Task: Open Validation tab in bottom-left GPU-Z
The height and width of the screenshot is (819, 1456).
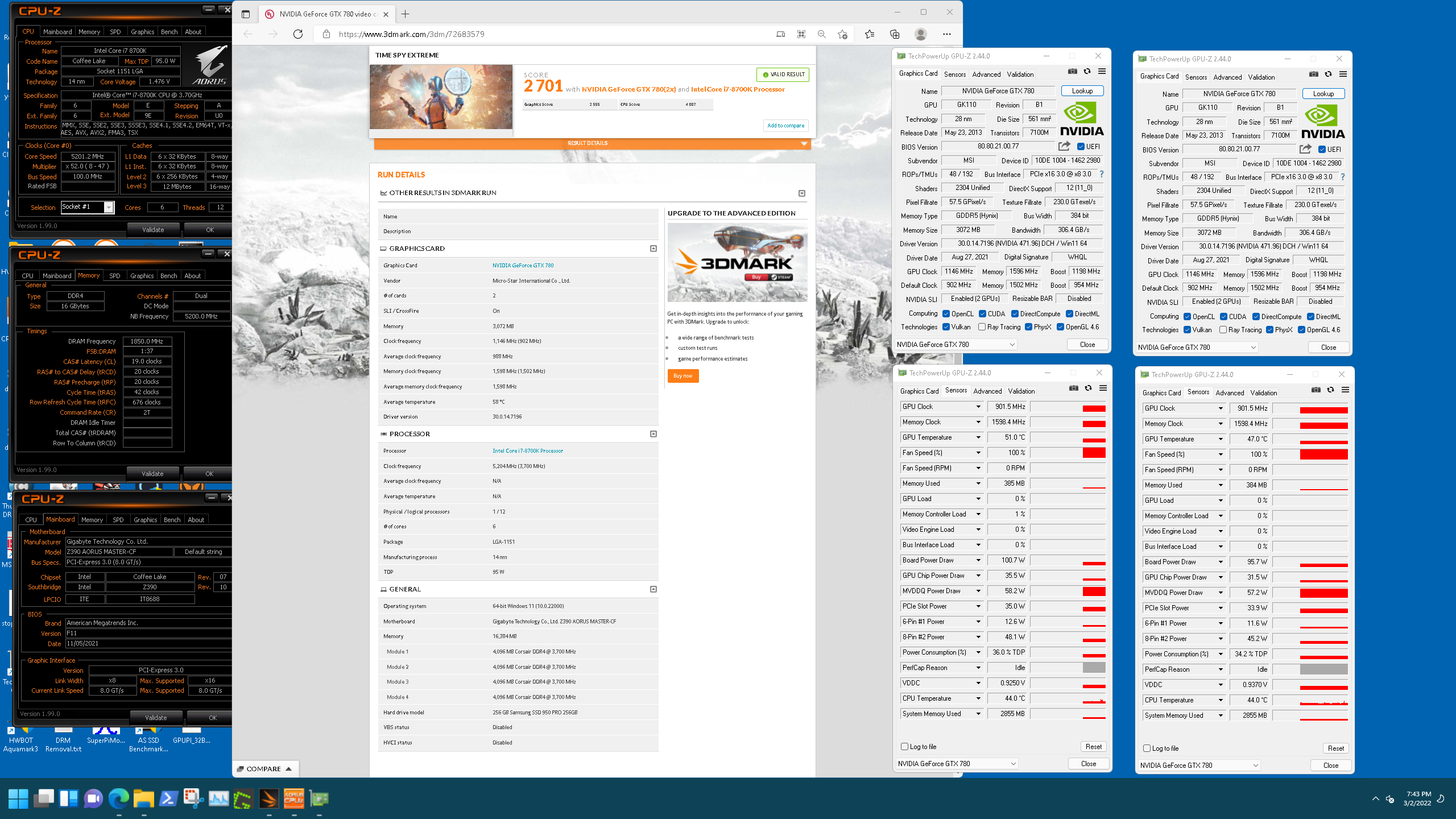Action: point(1021,391)
